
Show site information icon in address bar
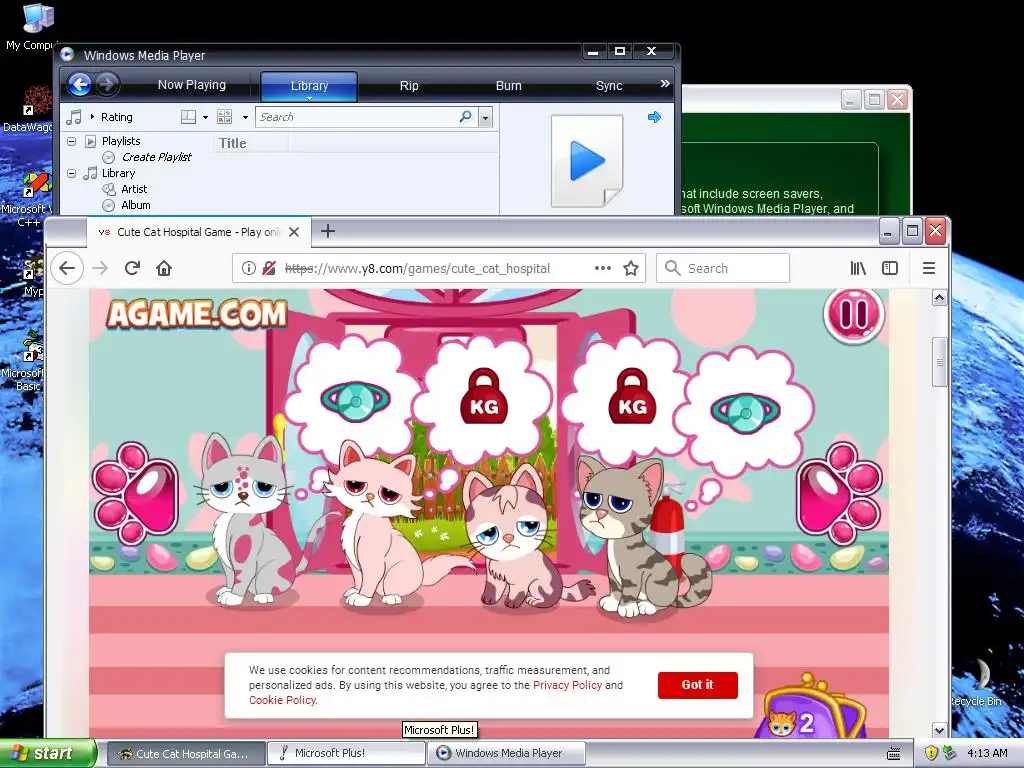[249, 268]
